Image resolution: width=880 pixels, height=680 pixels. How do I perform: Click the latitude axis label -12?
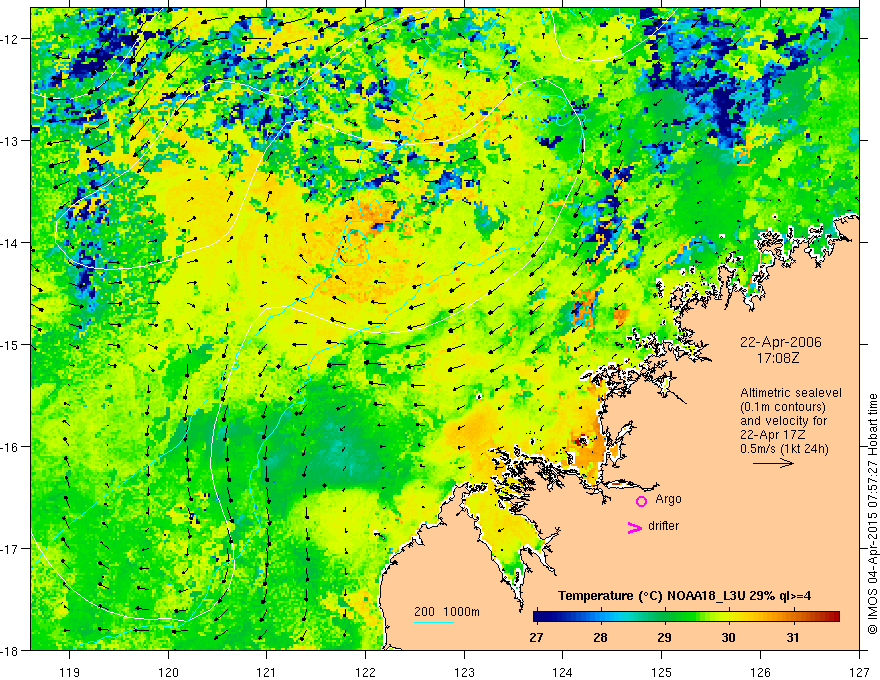click(11, 39)
